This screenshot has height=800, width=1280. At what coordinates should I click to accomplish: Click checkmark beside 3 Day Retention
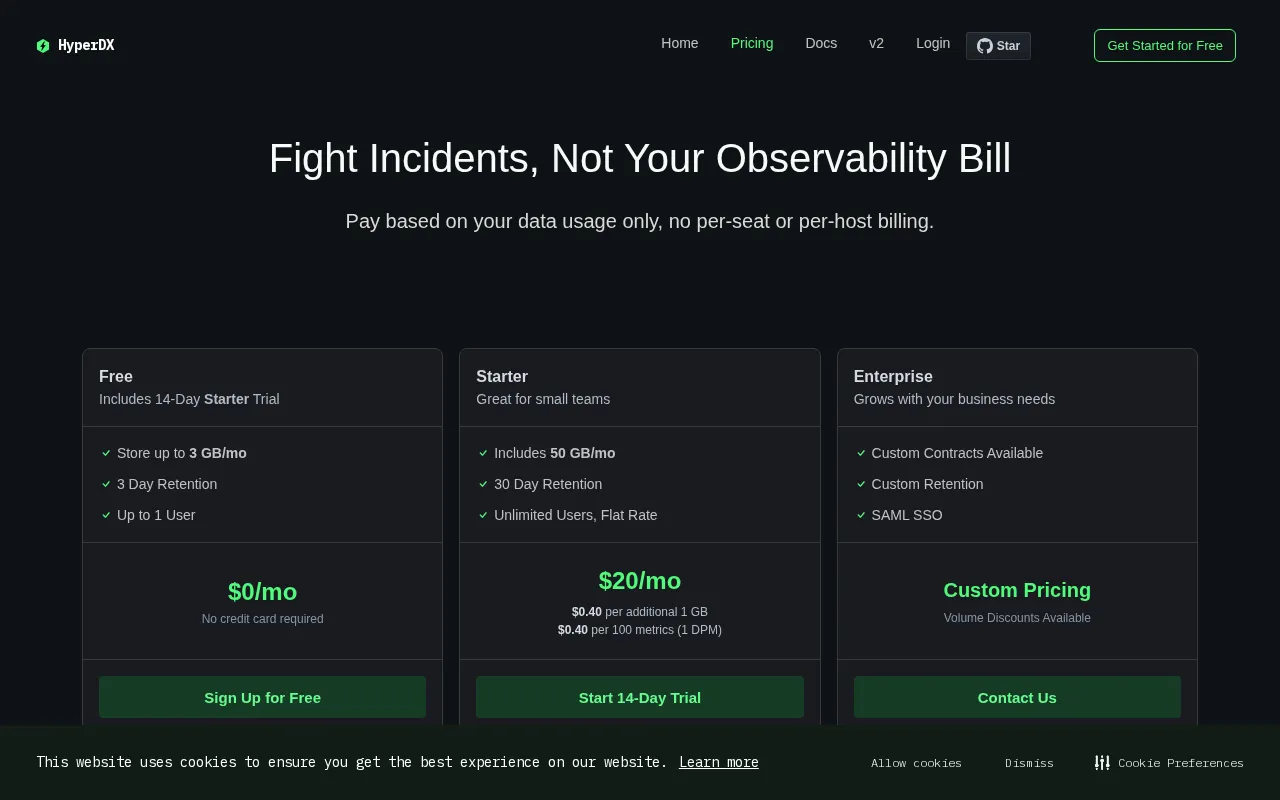point(106,484)
